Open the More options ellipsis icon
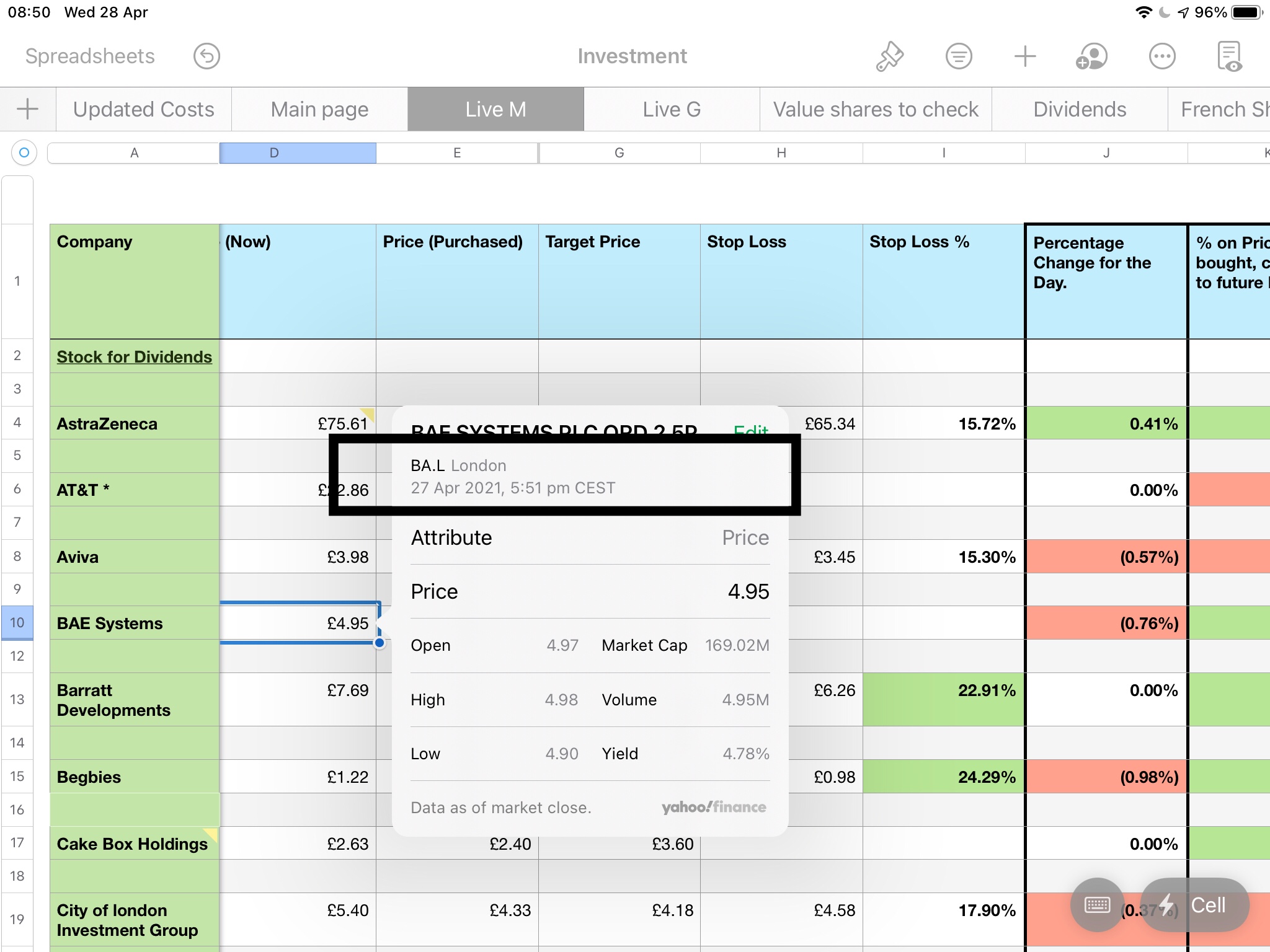The image size is (1270, 952). (1161, 56)
